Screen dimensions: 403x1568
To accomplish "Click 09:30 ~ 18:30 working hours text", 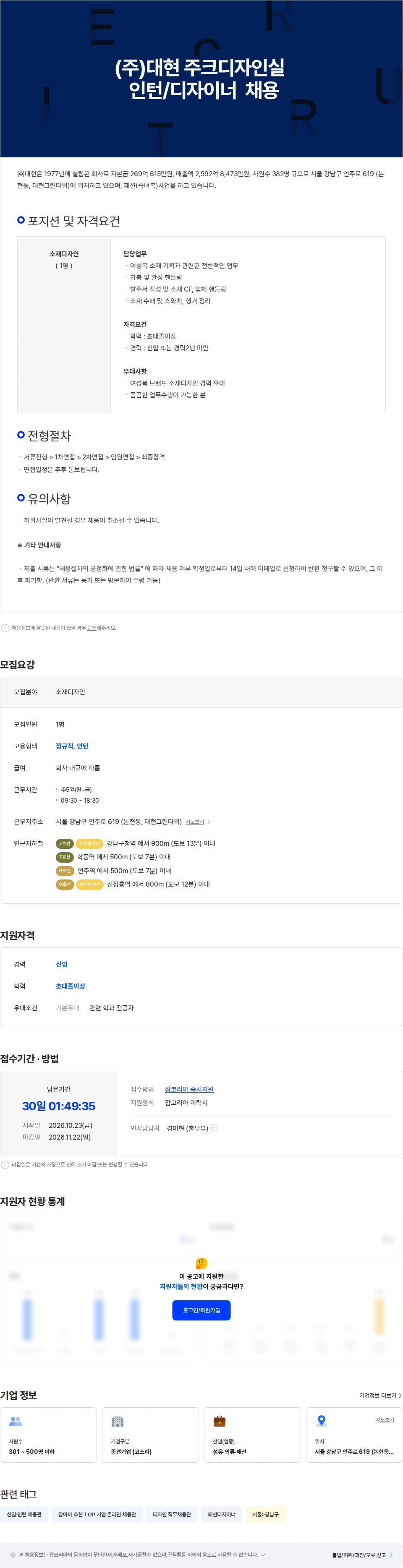I will (x=80, y=801).
